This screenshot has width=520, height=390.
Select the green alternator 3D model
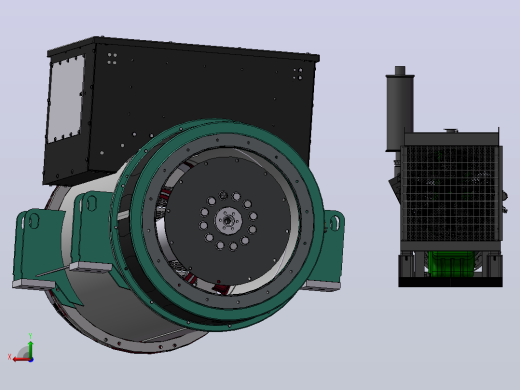(178, 195)
